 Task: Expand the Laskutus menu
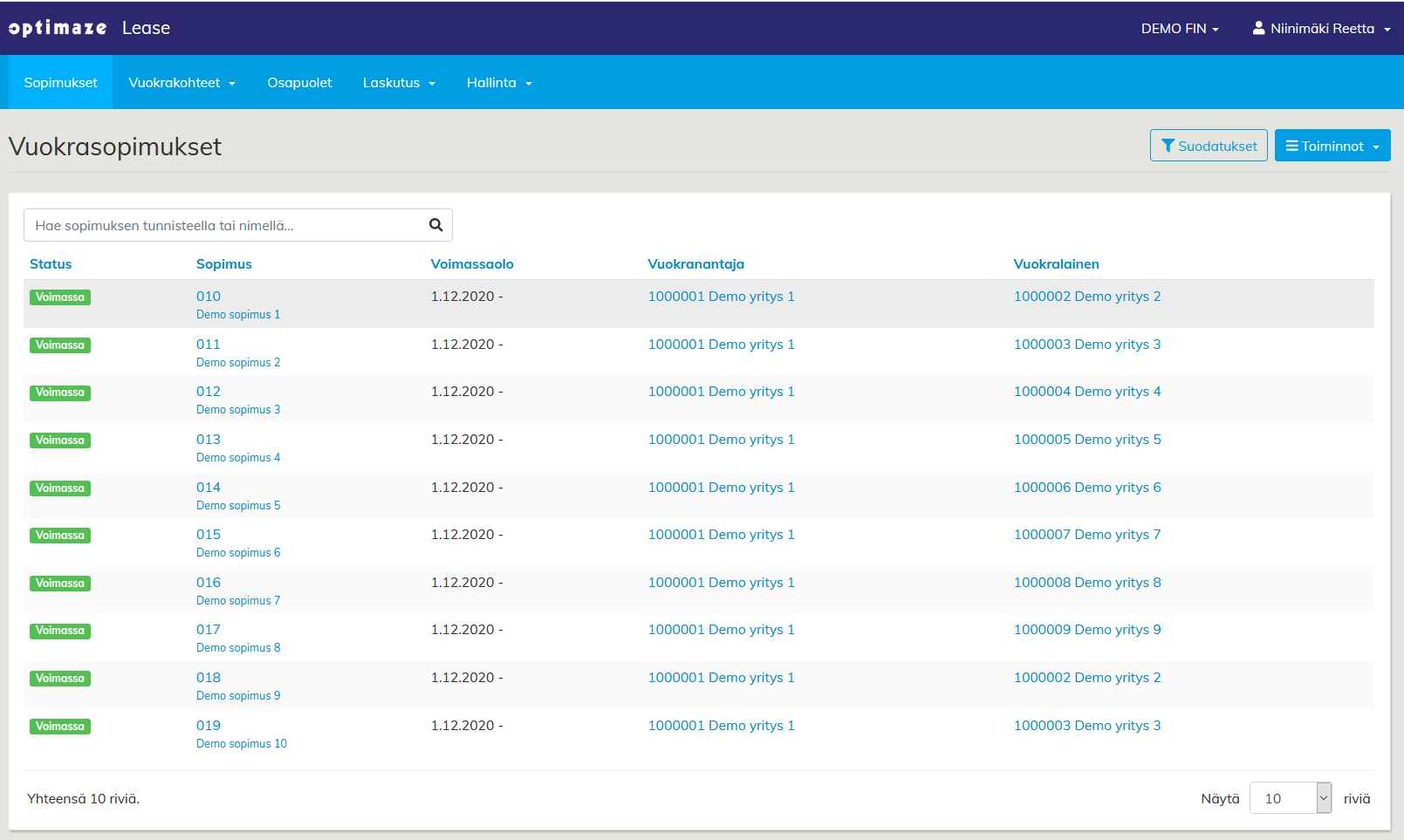[x=399, y=83]
